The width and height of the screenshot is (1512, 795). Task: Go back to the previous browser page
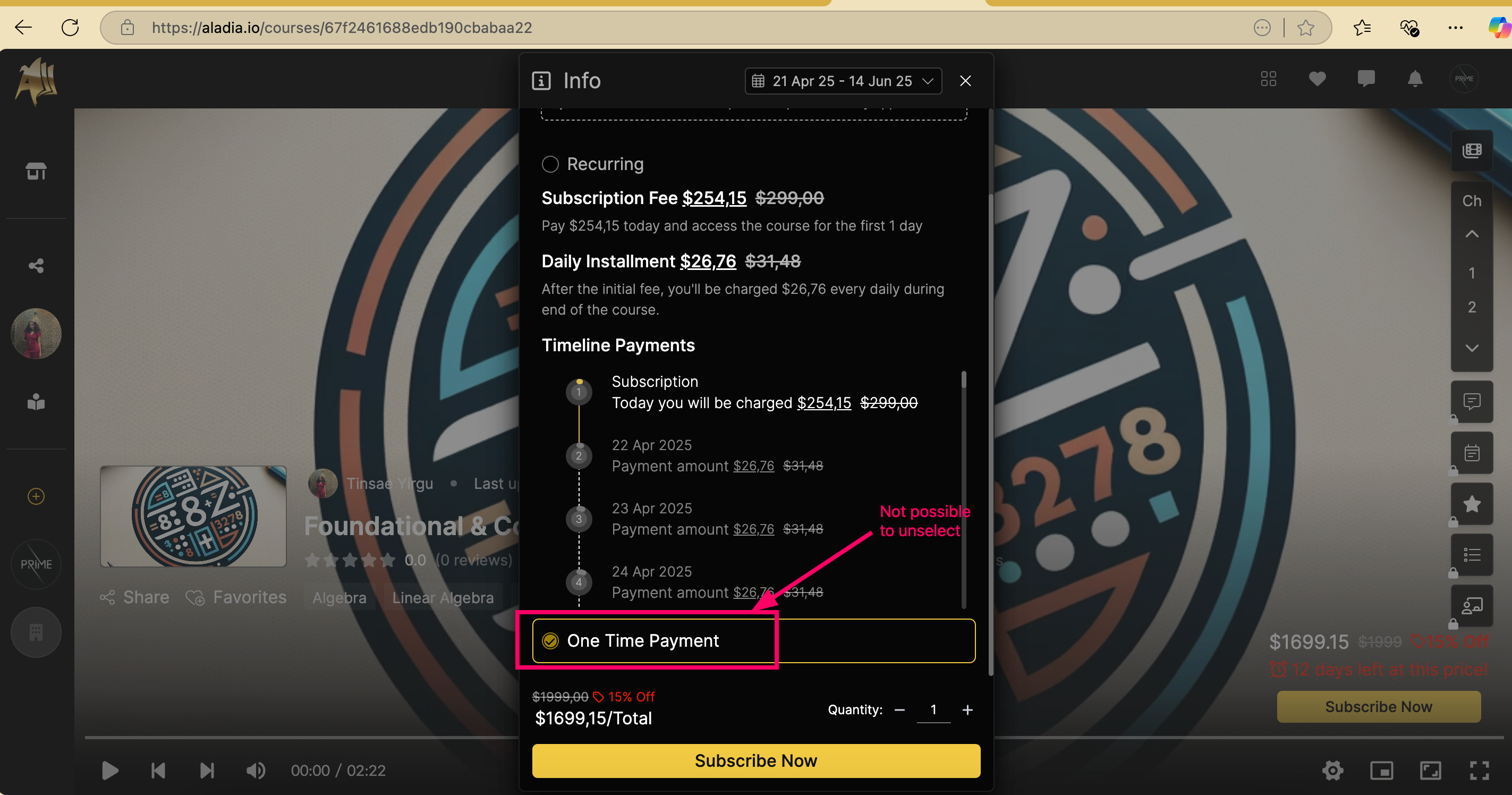[x=23, y=28]
